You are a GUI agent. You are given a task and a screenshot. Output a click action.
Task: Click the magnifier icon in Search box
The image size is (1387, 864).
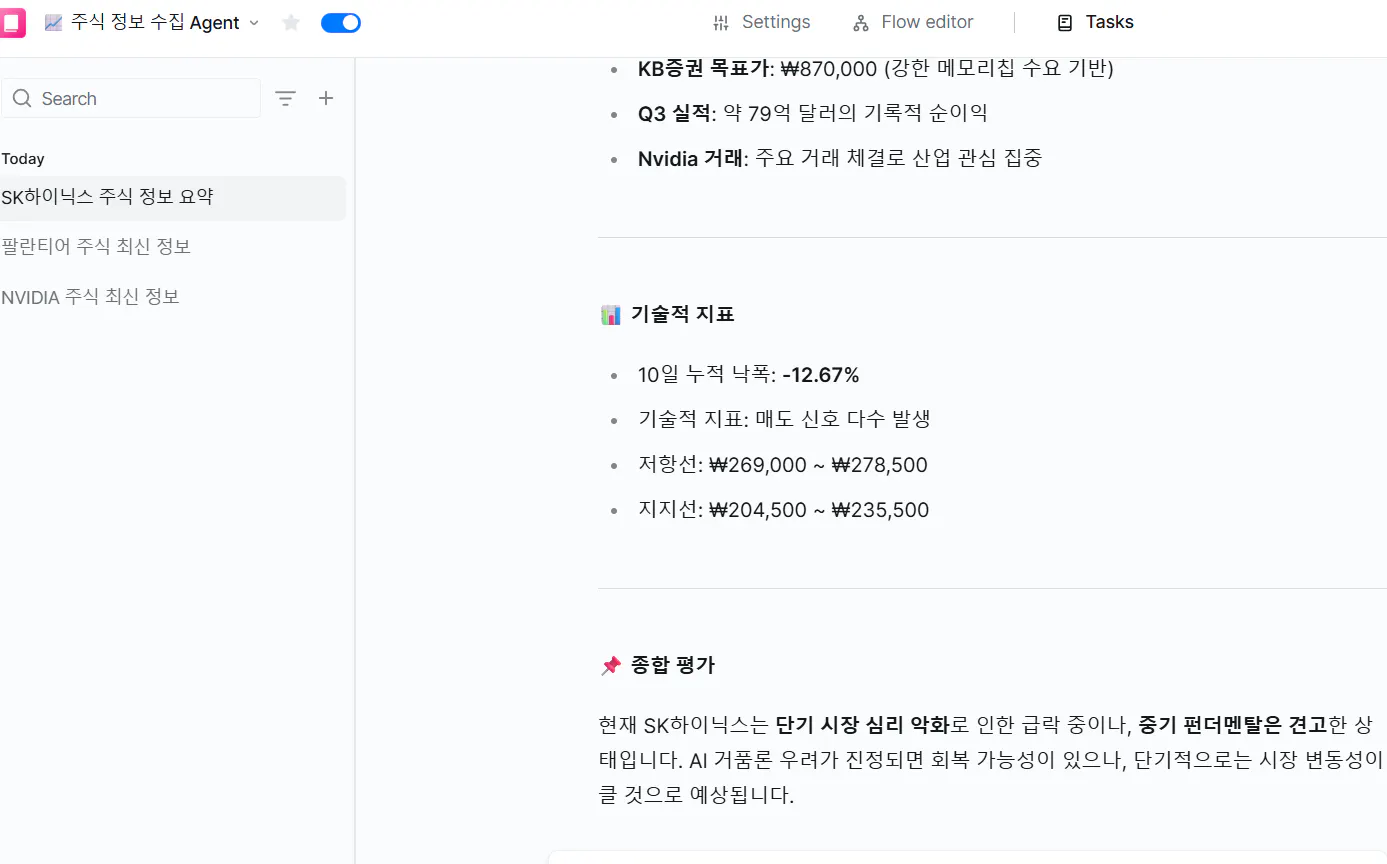tap(22, 99)
